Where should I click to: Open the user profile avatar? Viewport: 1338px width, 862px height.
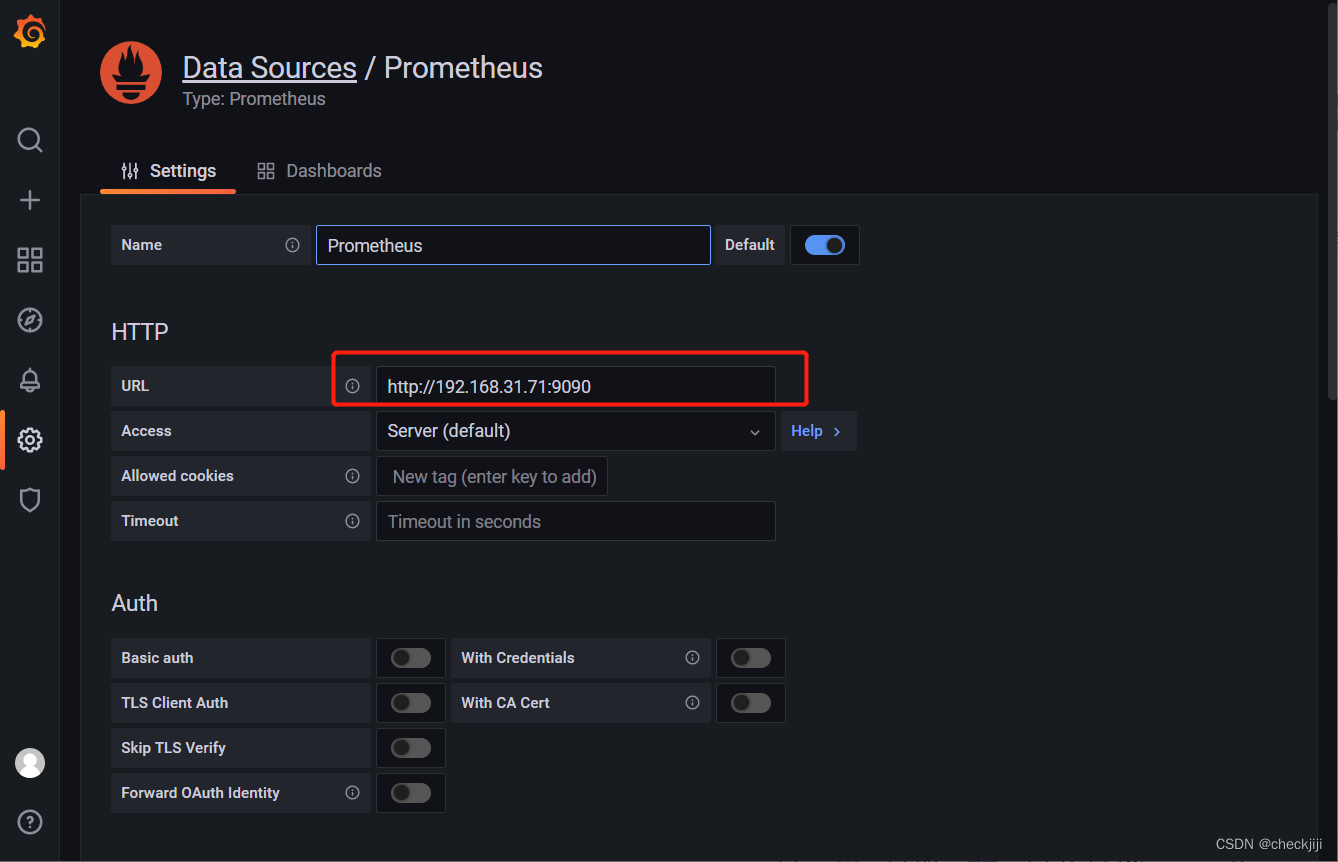(x=29, y=763)
